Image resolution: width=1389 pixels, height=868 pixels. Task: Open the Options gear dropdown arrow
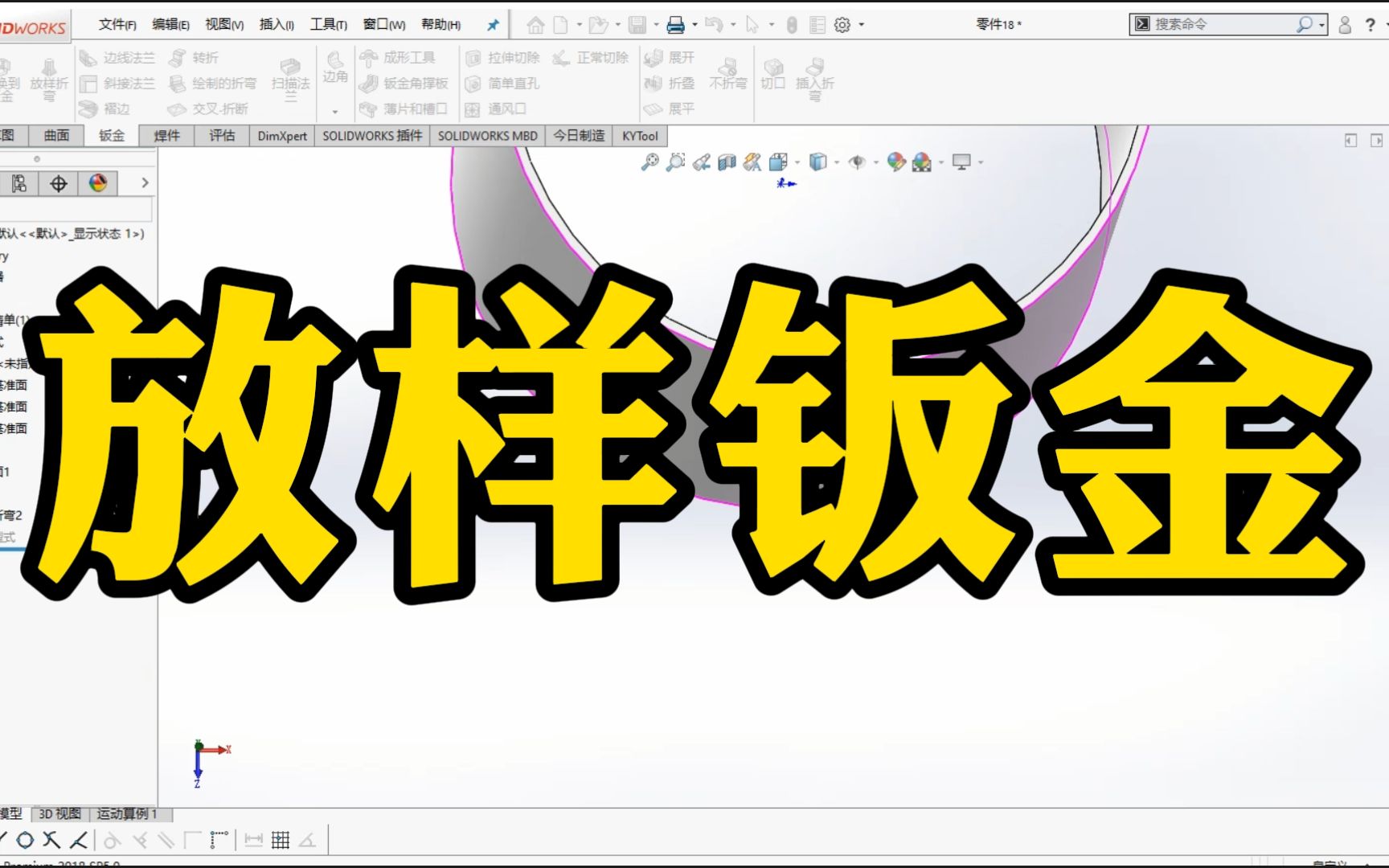point(861,25)
